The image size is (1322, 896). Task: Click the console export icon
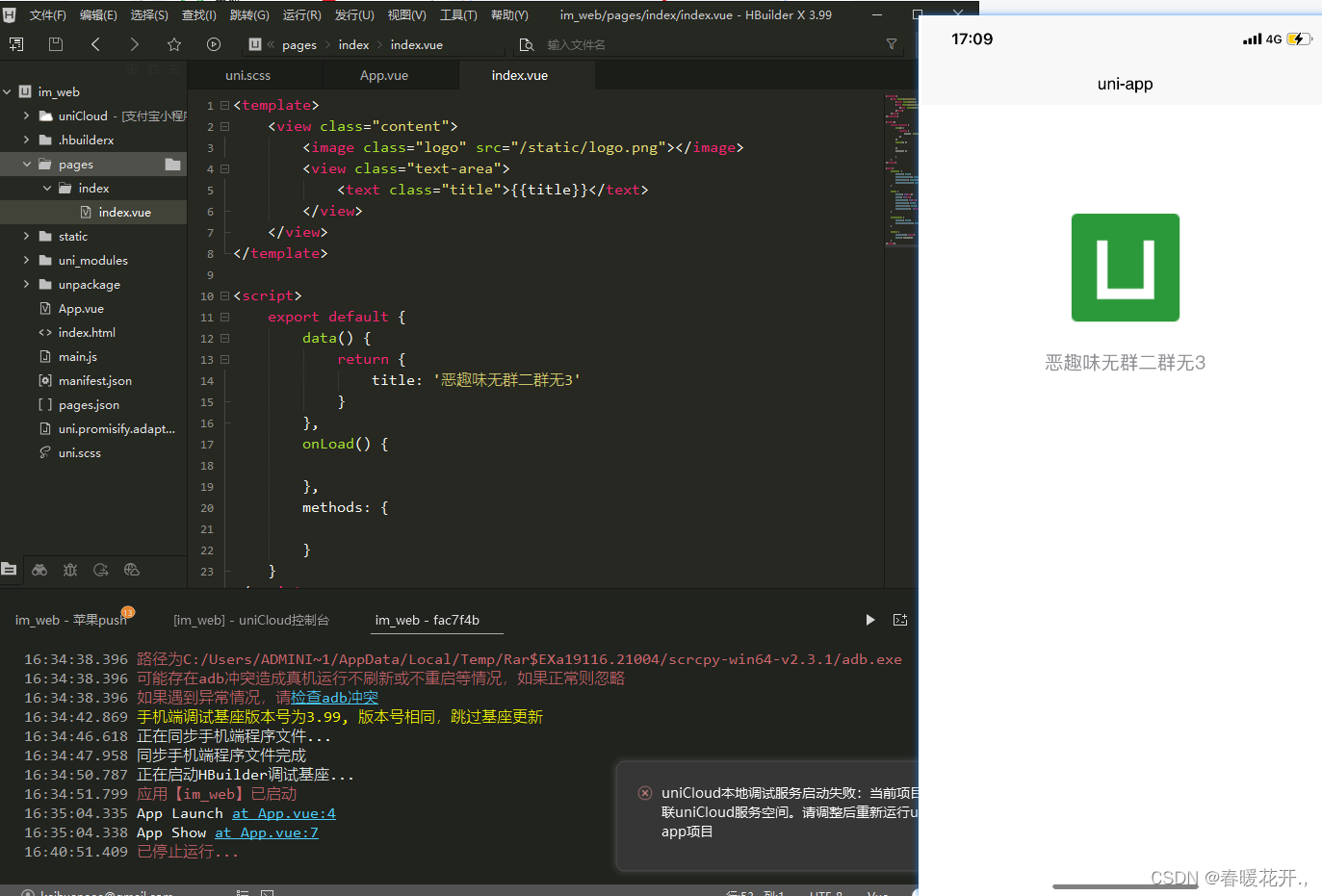[900, 620]
